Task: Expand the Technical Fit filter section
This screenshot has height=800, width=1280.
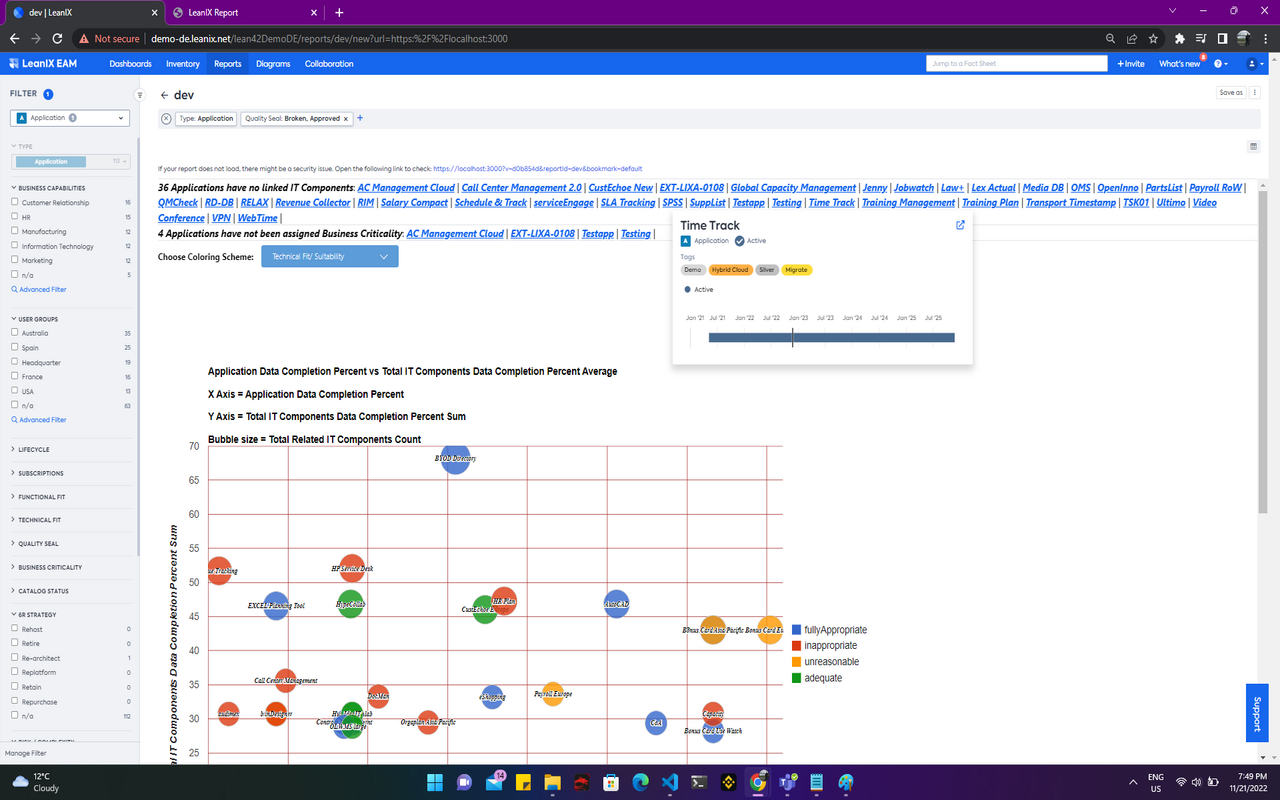Action: (x=37, y=520)
